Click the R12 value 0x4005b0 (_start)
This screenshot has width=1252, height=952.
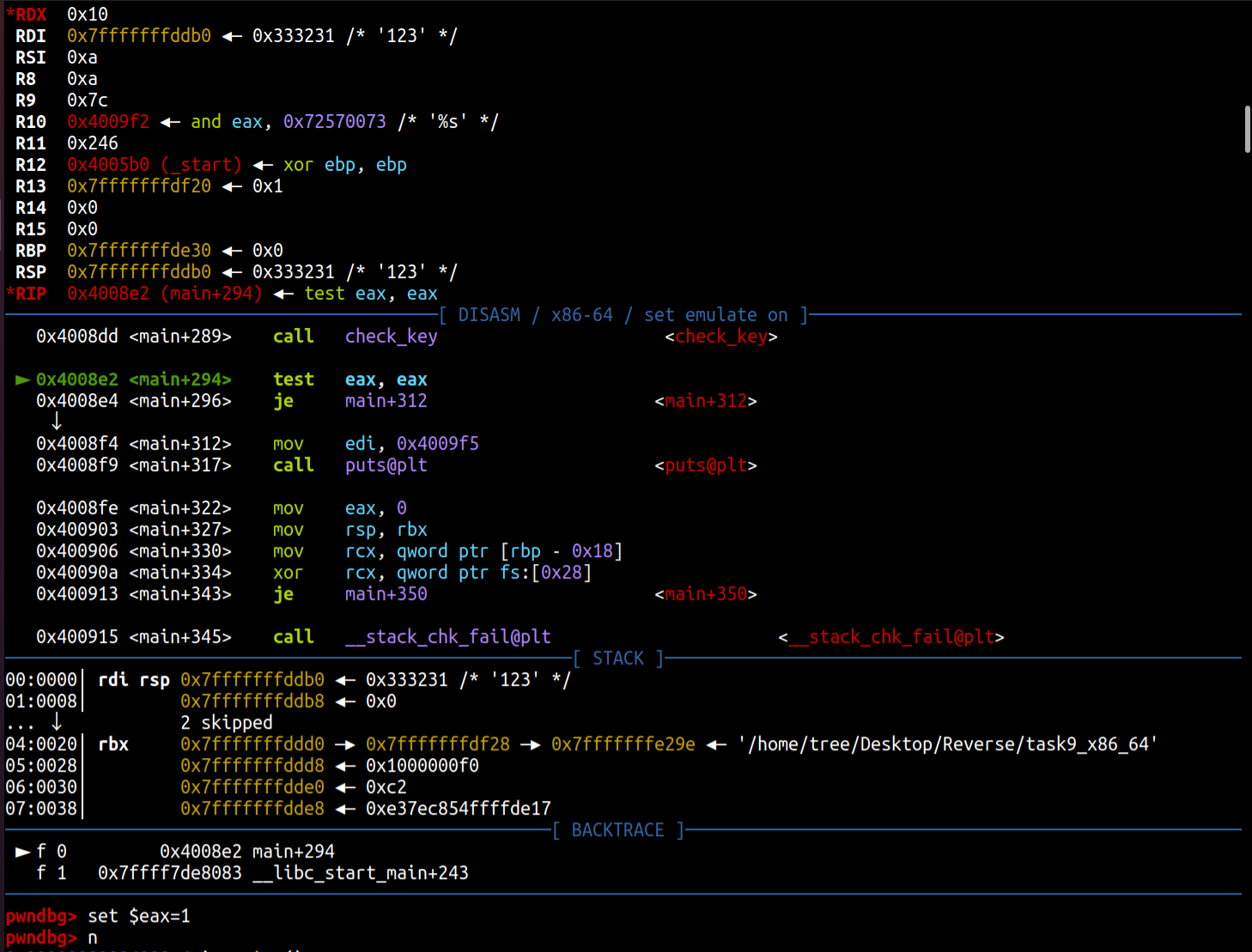[x=155, y=165]
